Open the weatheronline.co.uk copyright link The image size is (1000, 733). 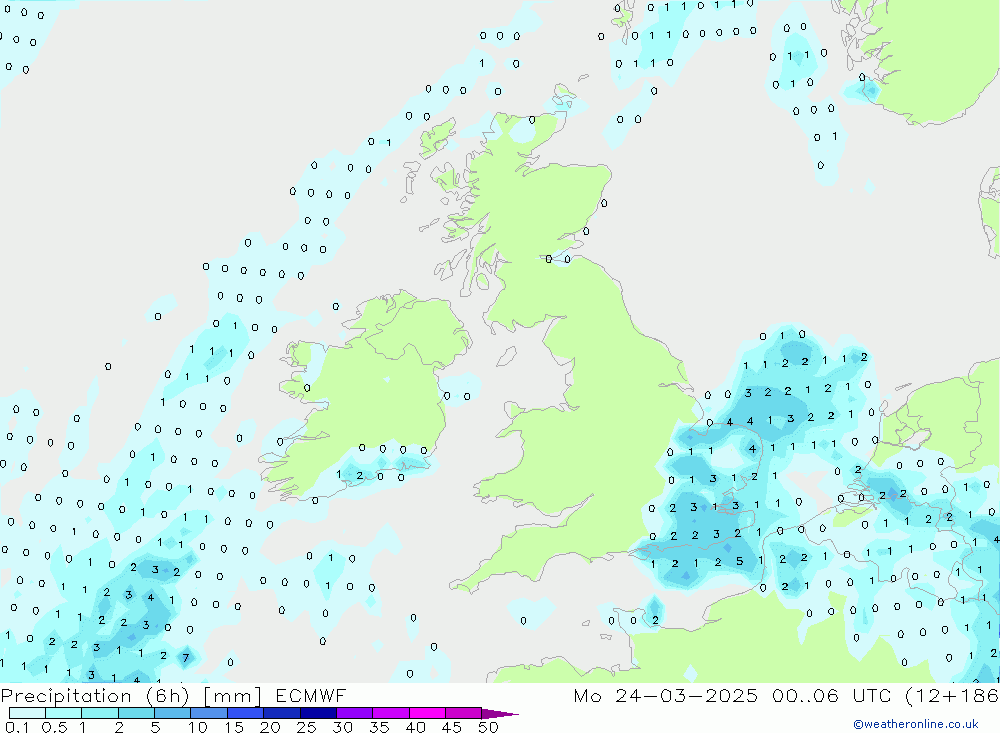(x=916, y=724)
